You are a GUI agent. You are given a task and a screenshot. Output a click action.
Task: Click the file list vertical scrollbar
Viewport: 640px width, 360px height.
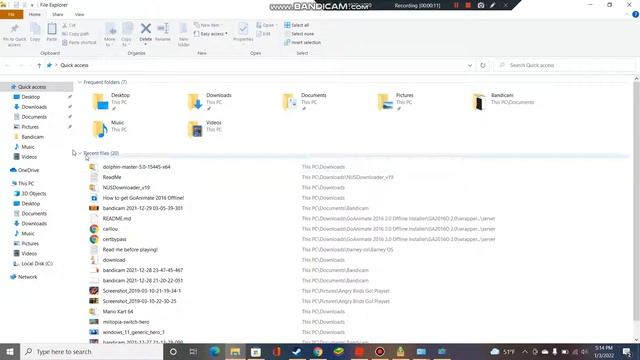click(636, 200)
